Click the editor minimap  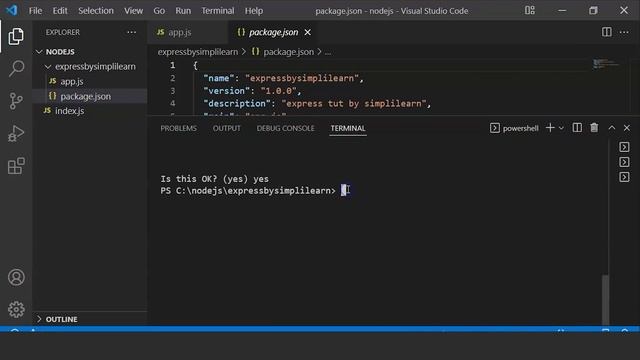[606, 64]
